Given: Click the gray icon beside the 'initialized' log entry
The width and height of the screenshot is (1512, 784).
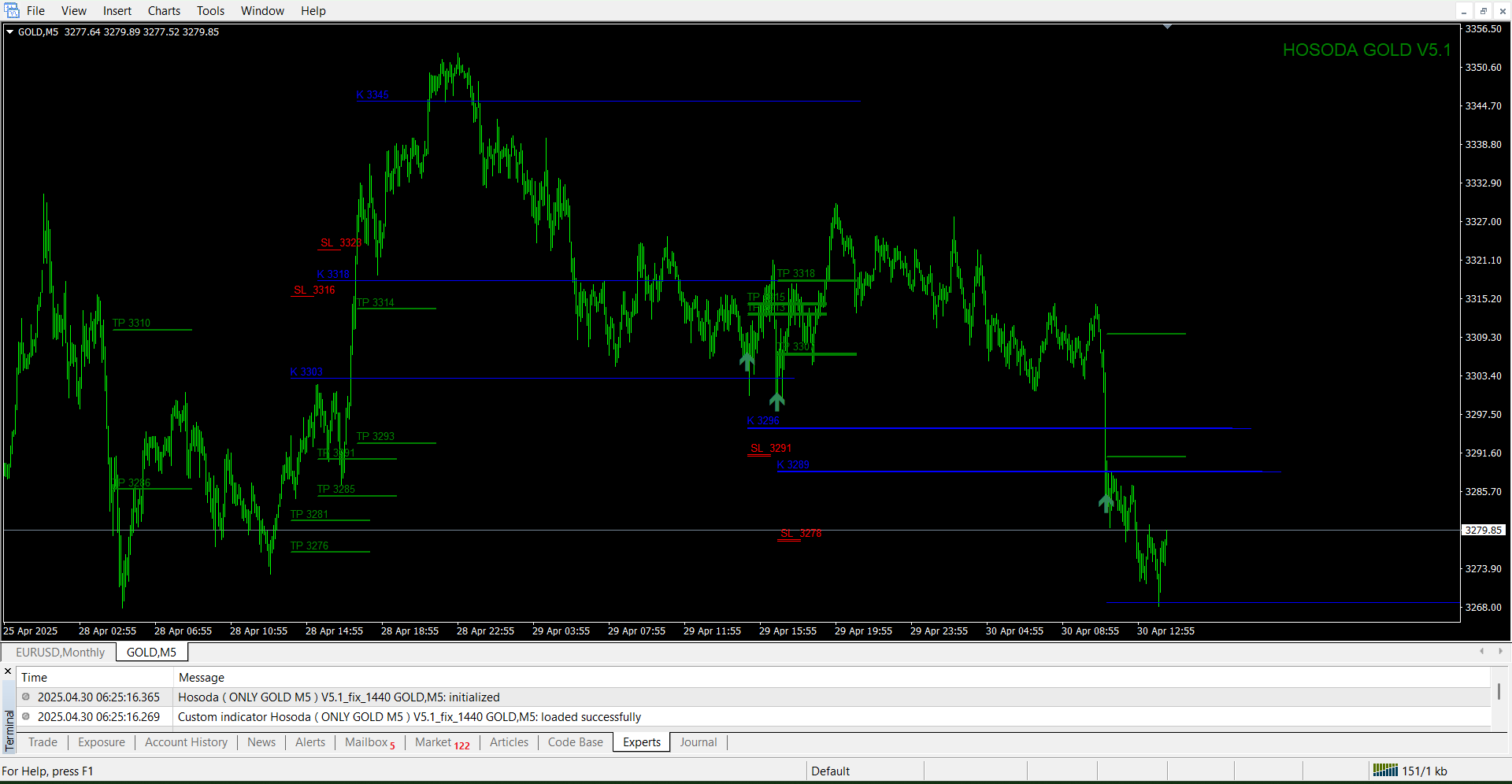Looking at the screenshot, I should 26,697.
